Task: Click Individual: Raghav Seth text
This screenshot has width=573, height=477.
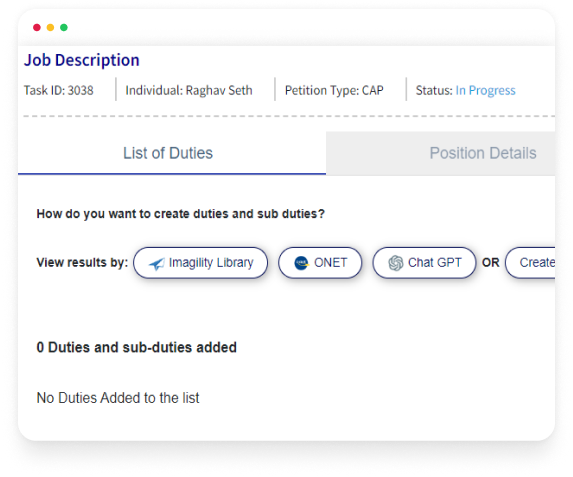Action: [189, 90]
